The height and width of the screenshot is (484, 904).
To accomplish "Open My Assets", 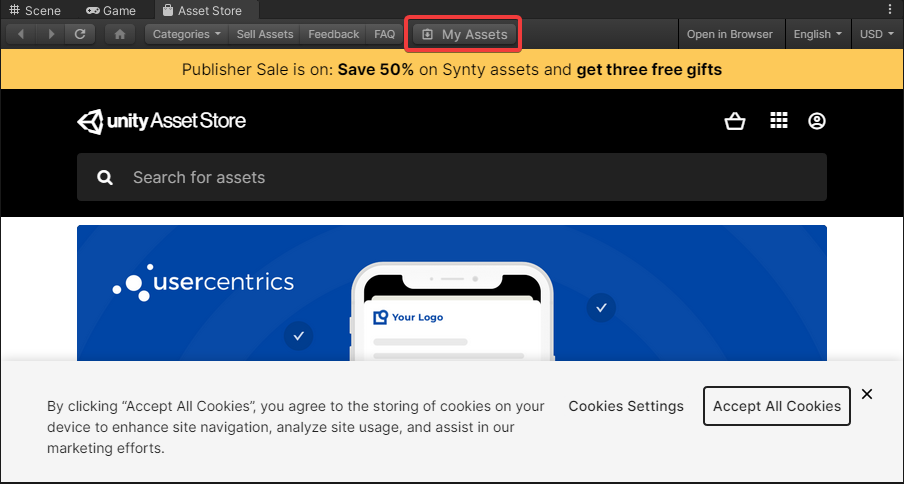I will tap(464, 34).
